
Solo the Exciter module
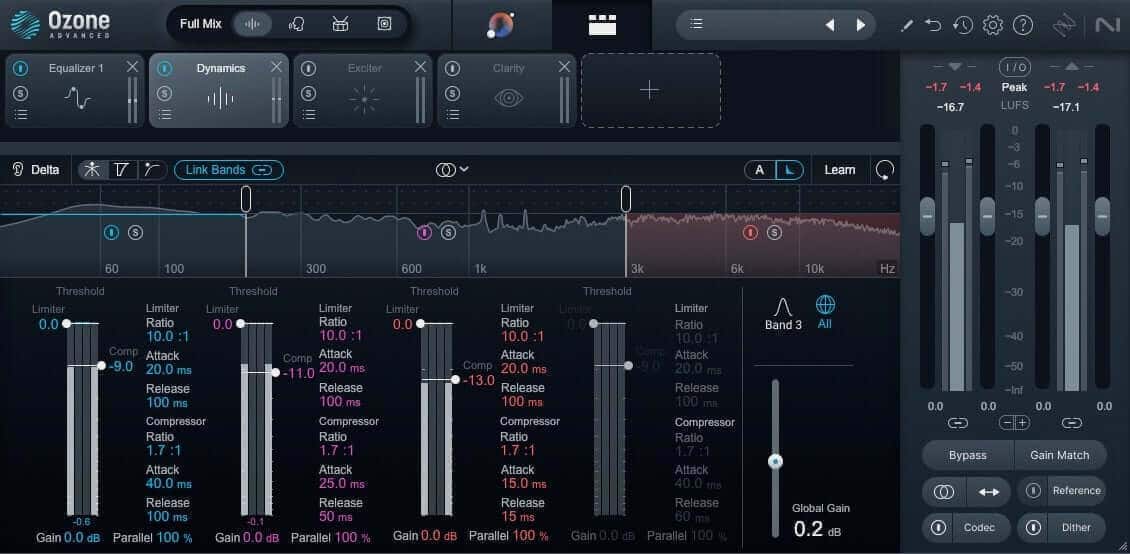[x=308, y=94]
